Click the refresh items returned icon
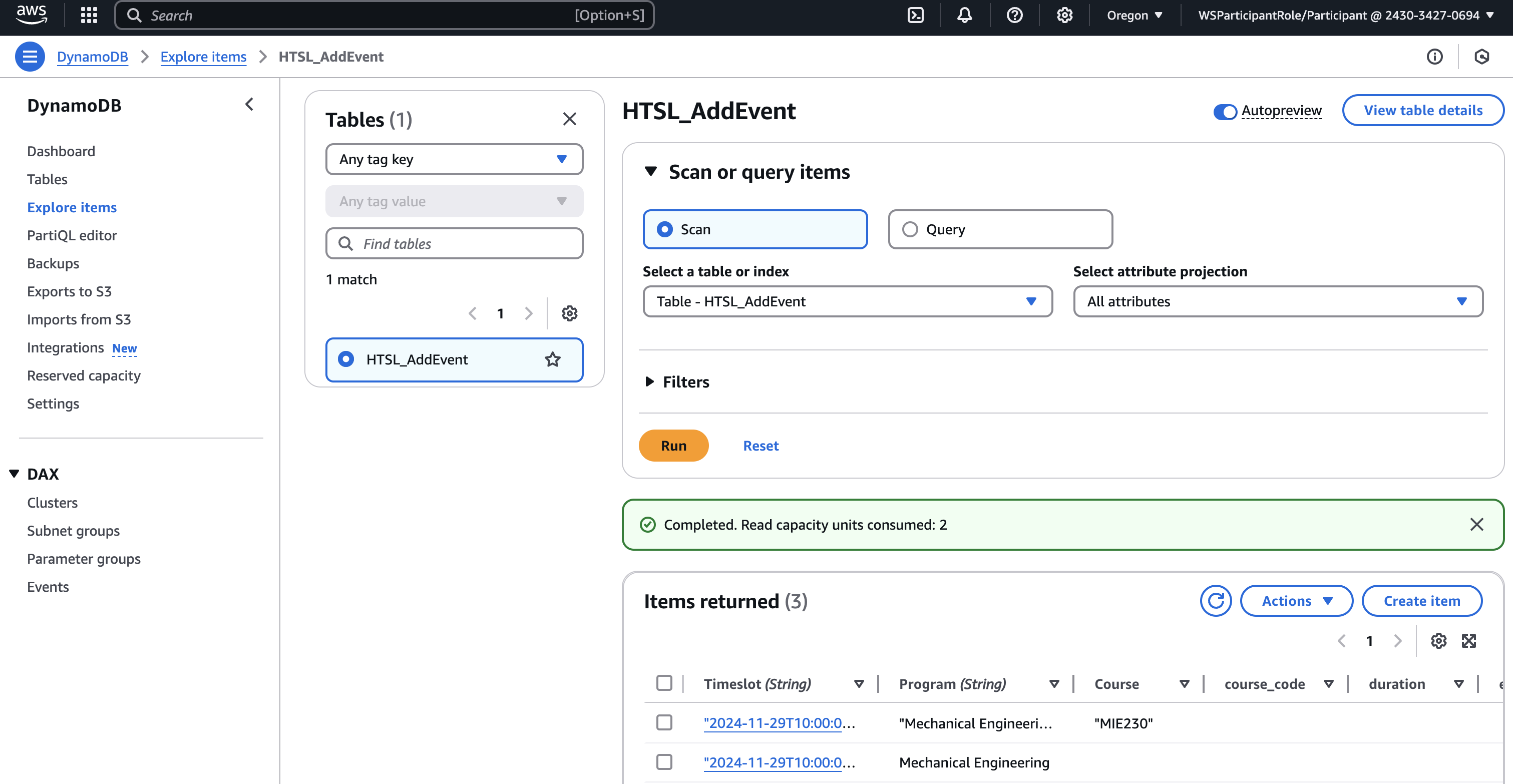Screen dimensions: 1513x784 1215,601
